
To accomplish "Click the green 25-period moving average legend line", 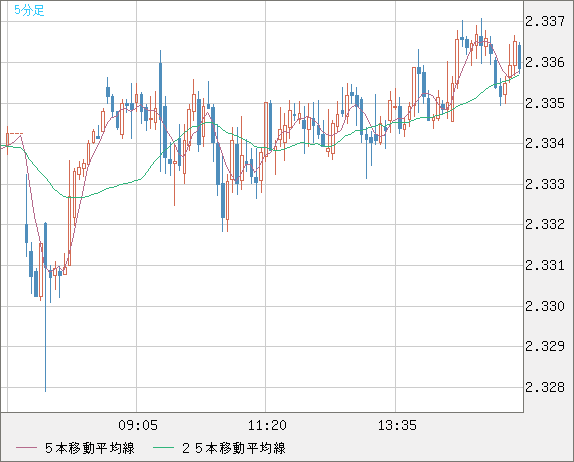I will click(x=163, y=448).
